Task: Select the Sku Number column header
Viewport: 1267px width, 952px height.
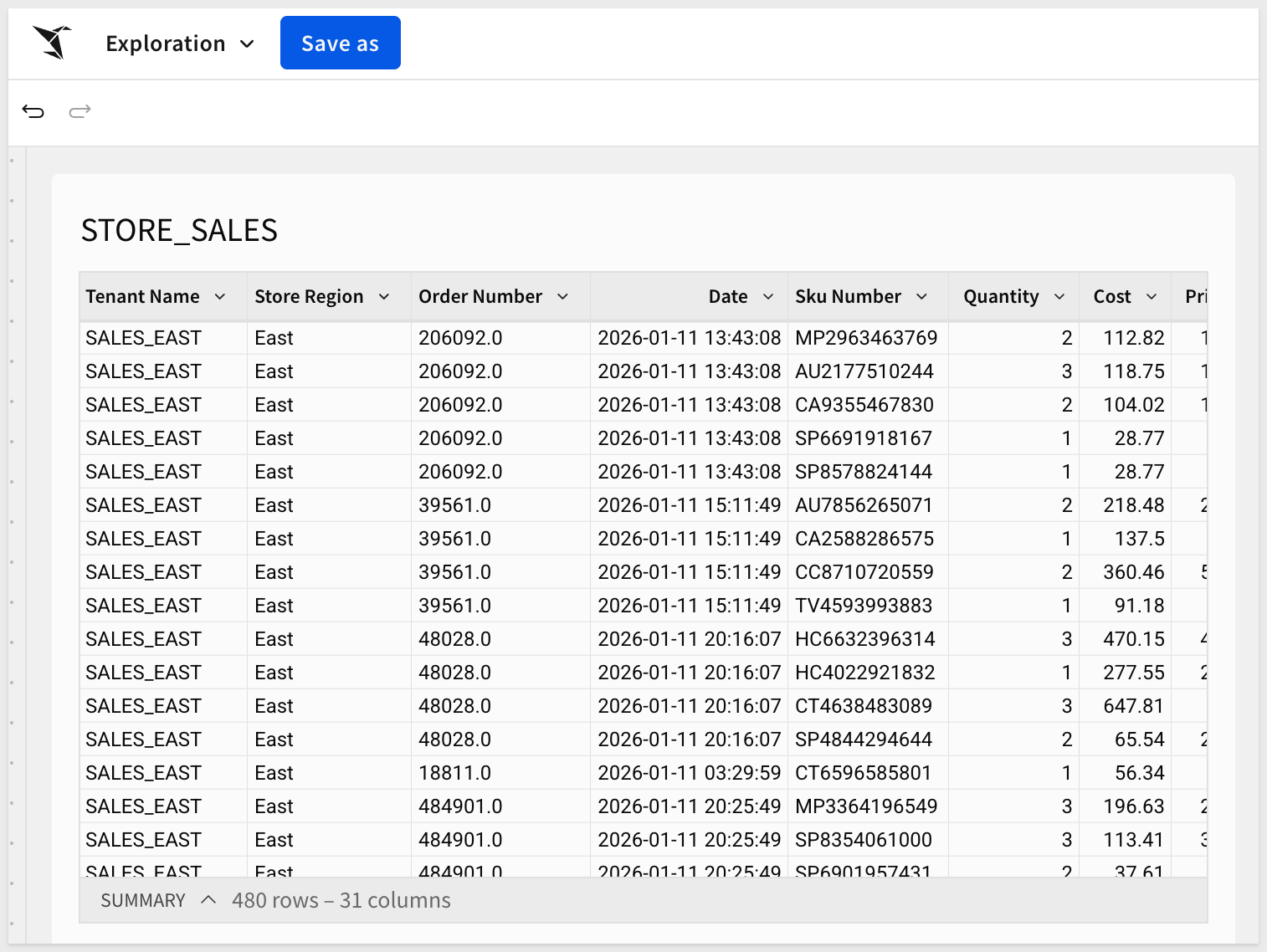Action: point(848,297)
